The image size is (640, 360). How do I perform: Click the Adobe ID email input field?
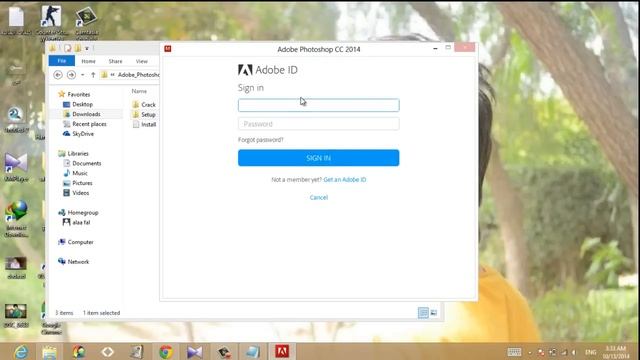click(318, 105)
